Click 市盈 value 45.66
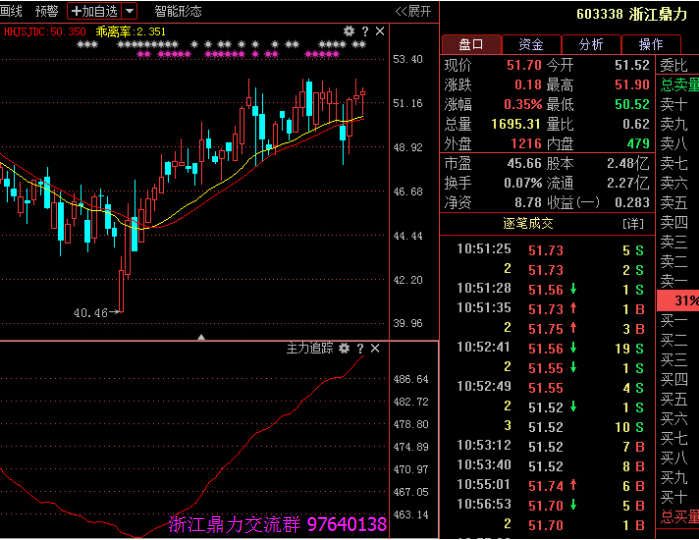 pos(524,163)
